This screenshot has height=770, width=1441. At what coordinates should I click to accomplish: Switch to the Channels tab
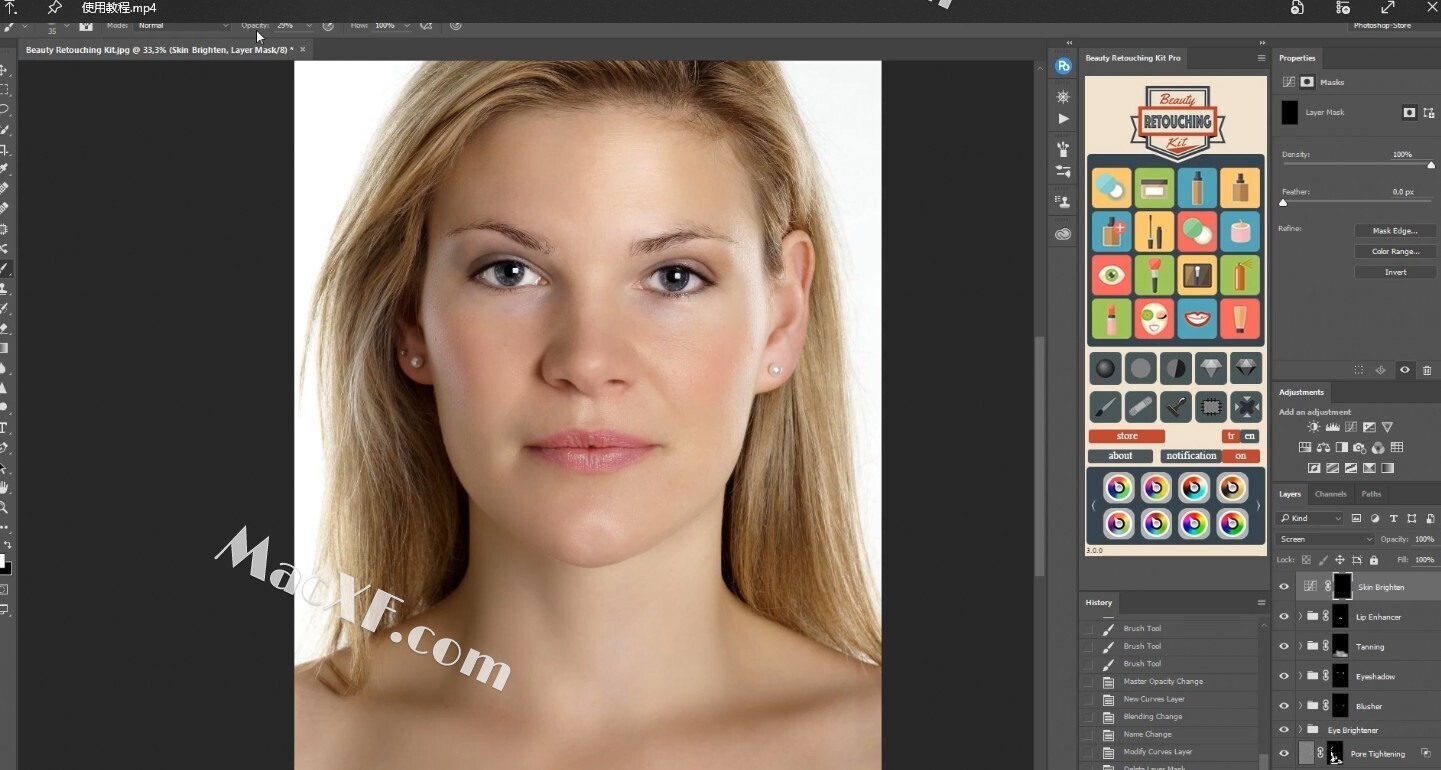coord(1330,494)
